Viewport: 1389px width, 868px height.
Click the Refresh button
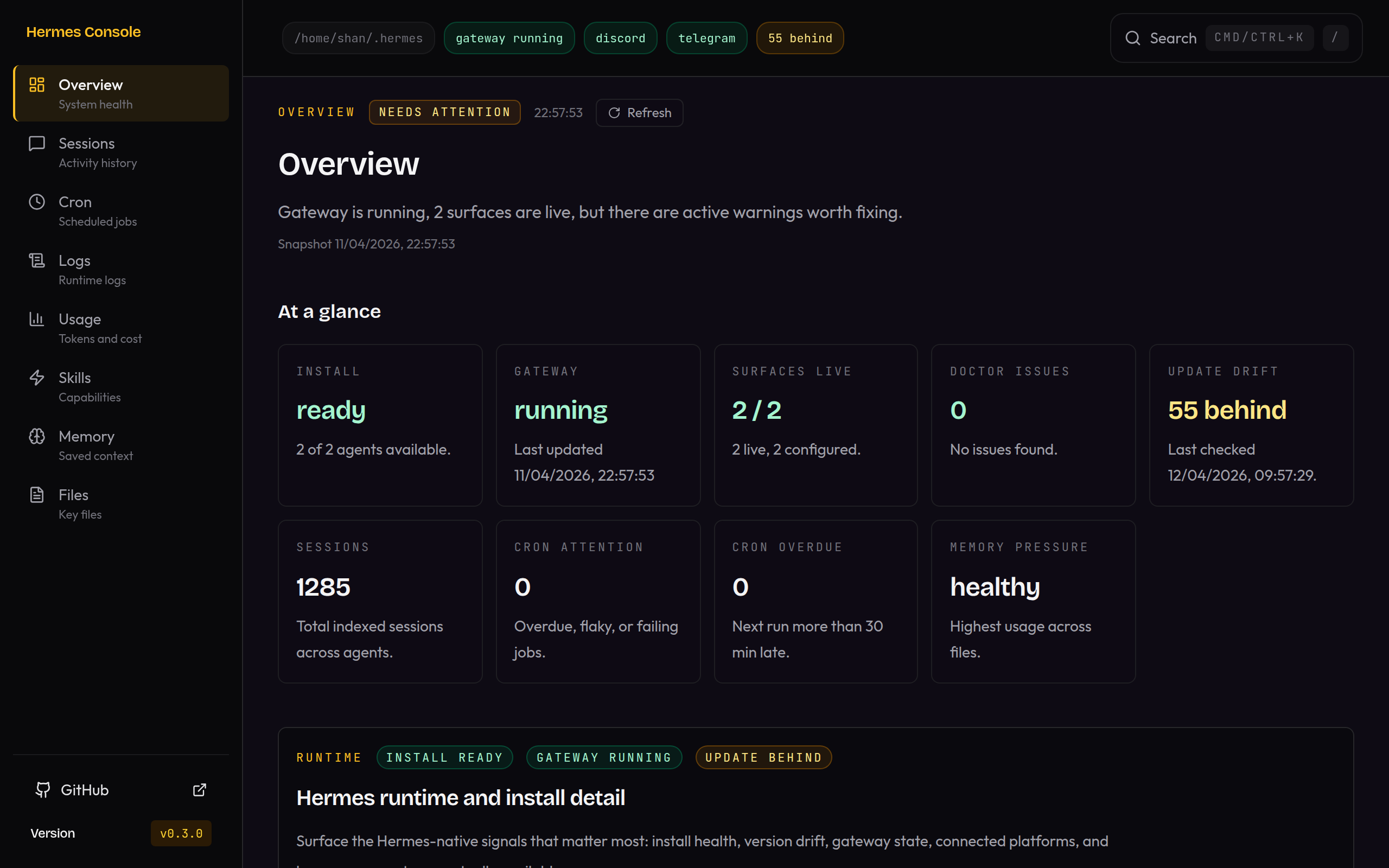pos(639,112)
